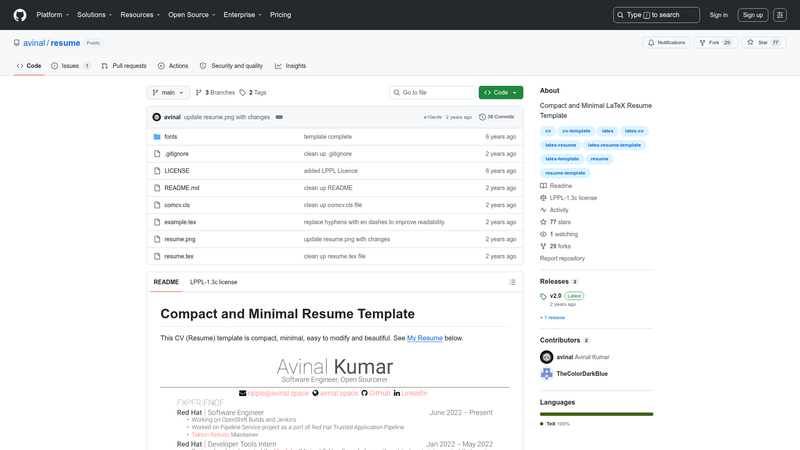This screenshot has height=450, width=800.
Task: Select the Code tab
Action: [29, 66]
